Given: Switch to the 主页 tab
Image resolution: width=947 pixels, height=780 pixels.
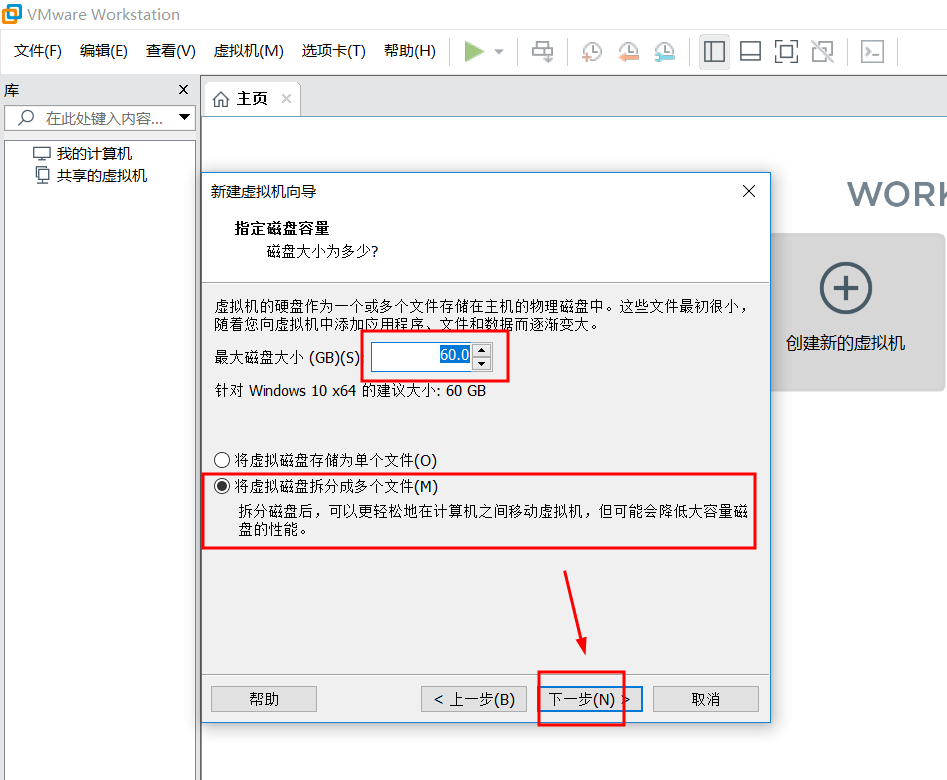Looking at the screenshot, I should (x=252, y=98).
